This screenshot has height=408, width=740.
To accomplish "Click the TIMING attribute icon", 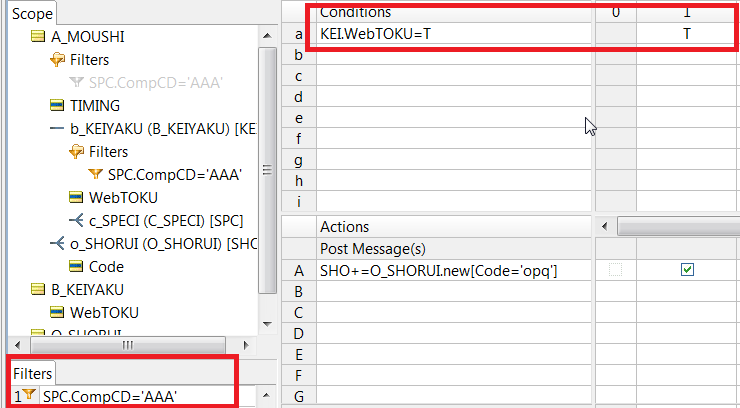I will (x=57, y=105).
